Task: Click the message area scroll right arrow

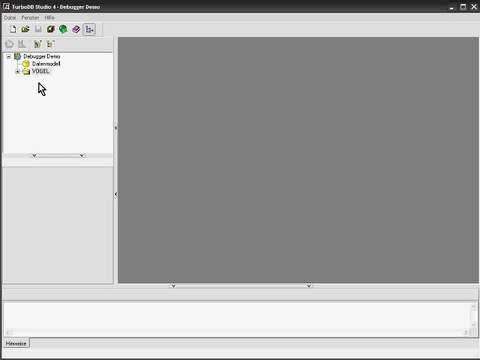Action: pos(465,332)
